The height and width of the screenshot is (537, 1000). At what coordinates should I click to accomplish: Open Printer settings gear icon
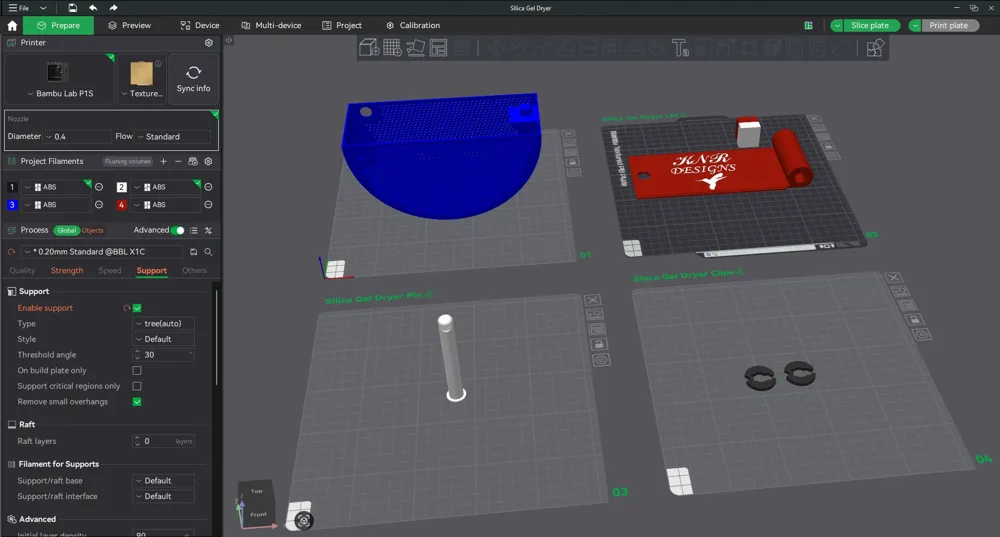pyautogui.click(x=209, y=43)
